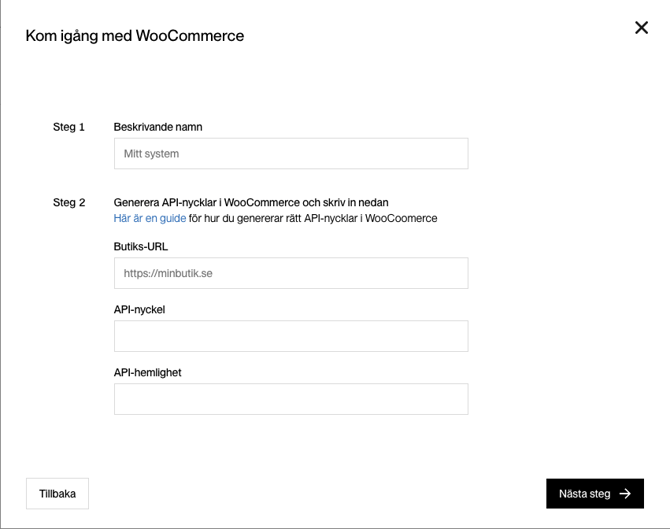Click the Steg 2 label
670x529 pixels.
coord(69,202)
